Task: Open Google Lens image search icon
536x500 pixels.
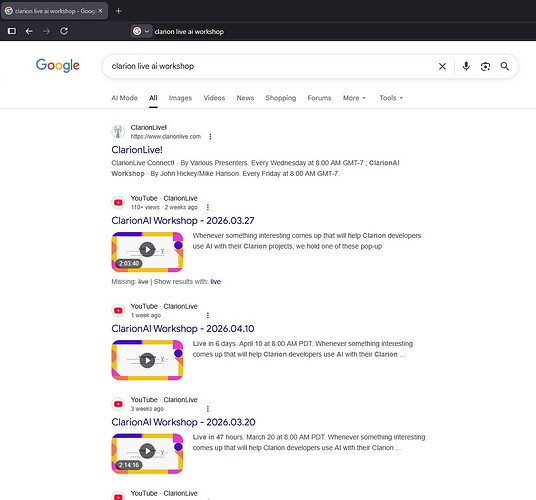Action: [485, 66]
